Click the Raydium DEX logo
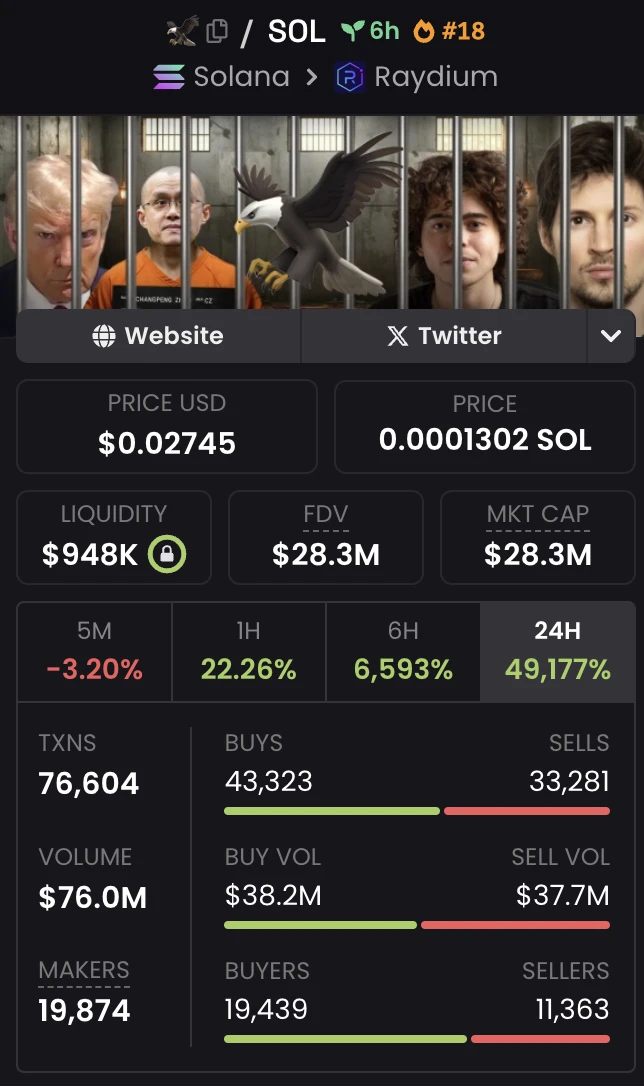 350,77
